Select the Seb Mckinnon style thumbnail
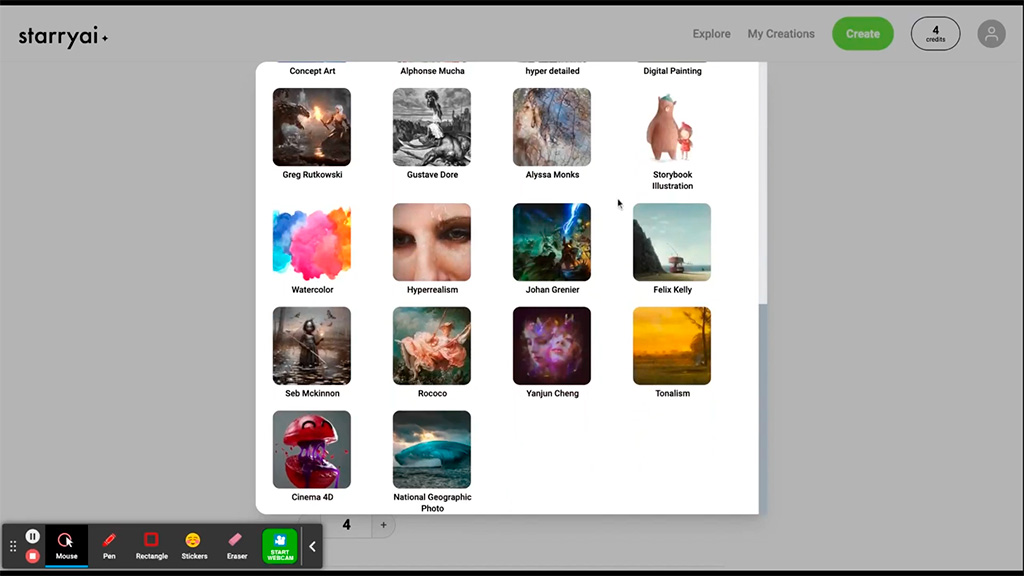The width and height of the screenshot is (1024, 576). 312,346
